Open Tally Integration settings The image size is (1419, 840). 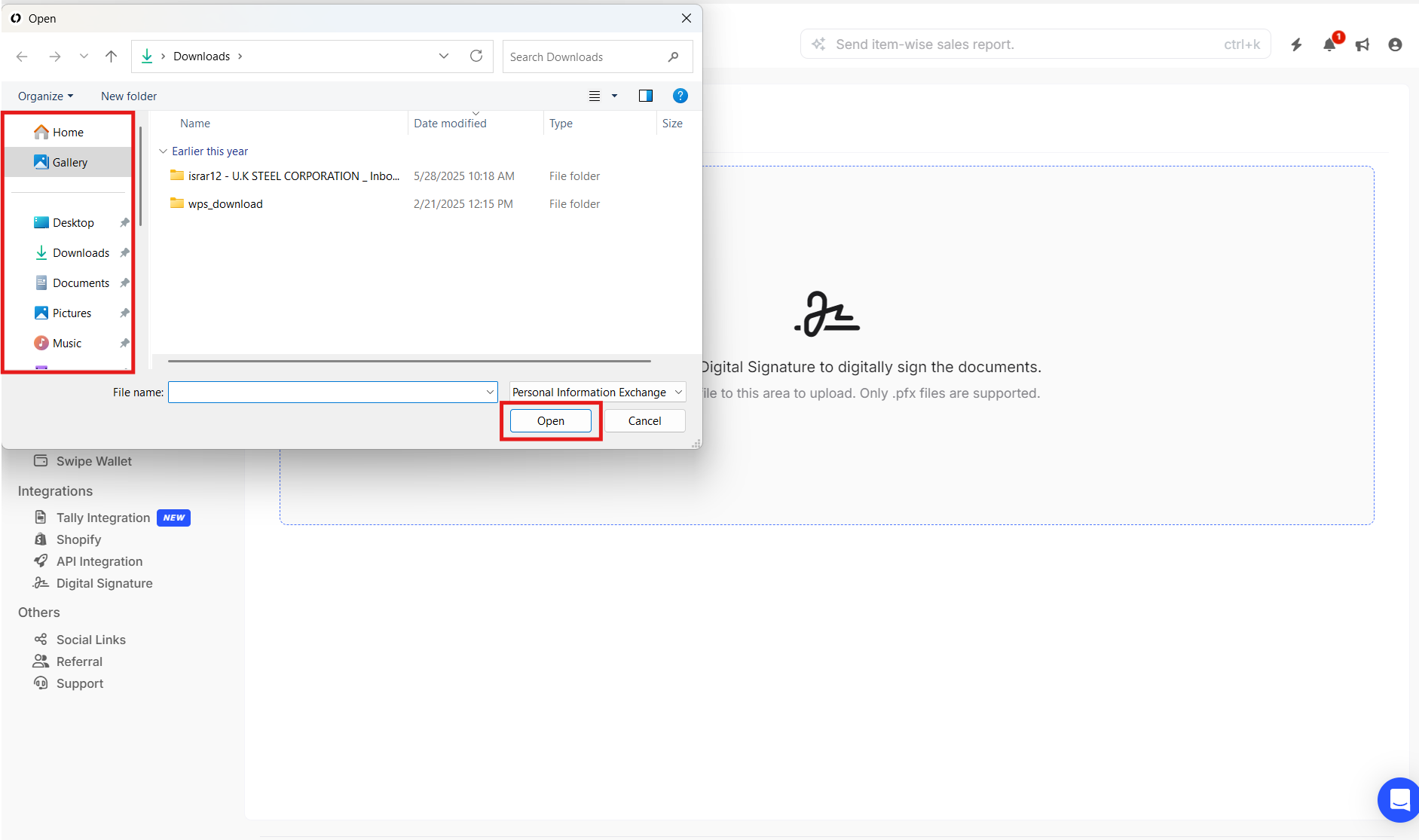103,518
